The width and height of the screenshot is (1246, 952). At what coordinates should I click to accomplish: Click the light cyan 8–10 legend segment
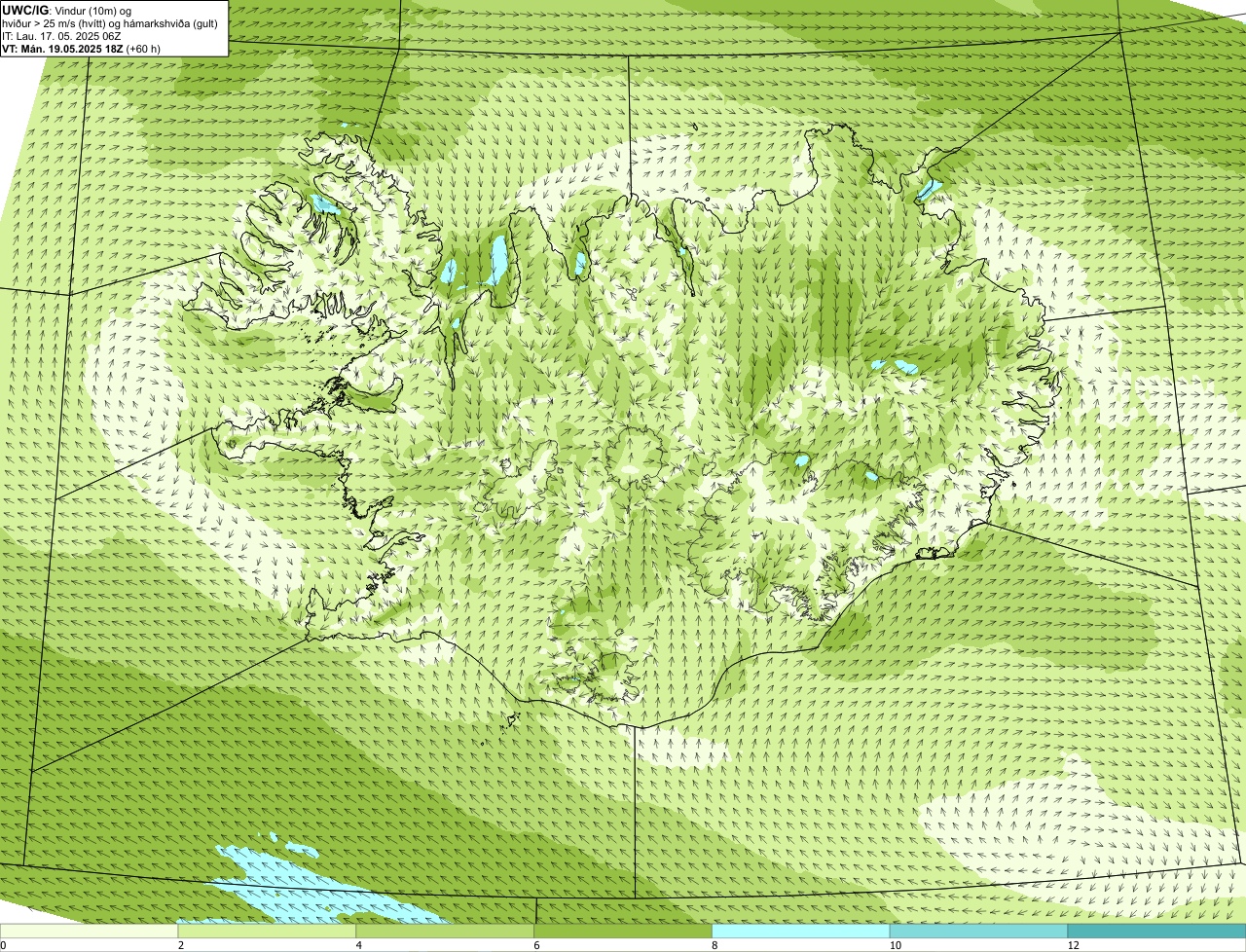[x=801, y=931]
